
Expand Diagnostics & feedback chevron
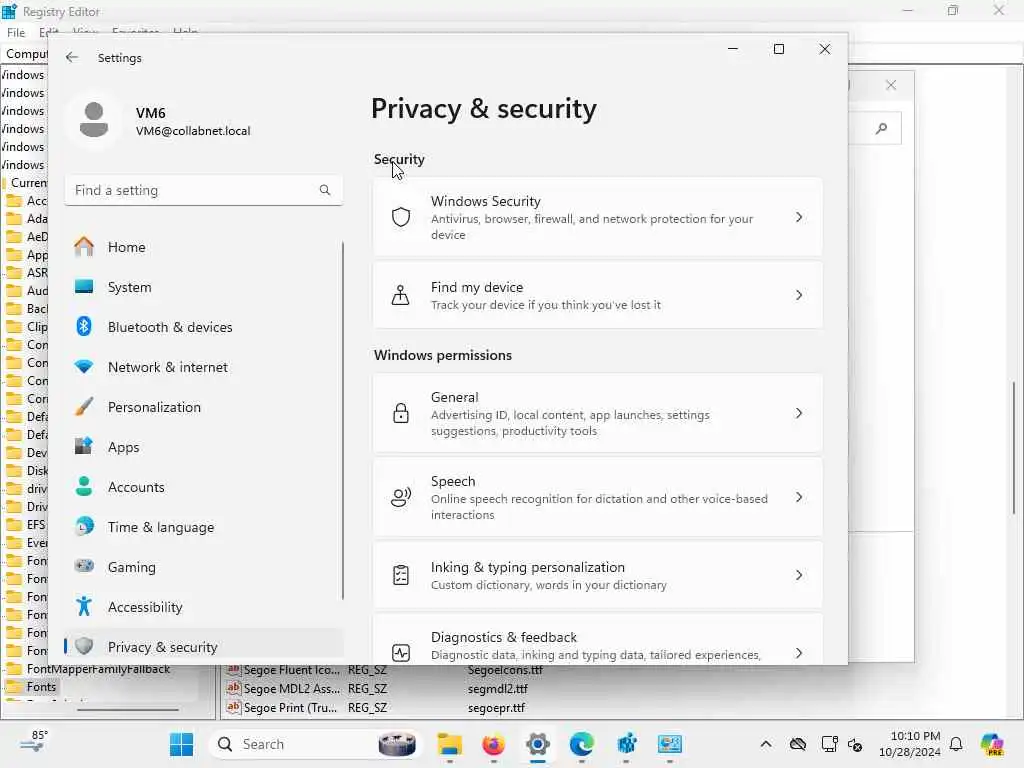(799, 652)
